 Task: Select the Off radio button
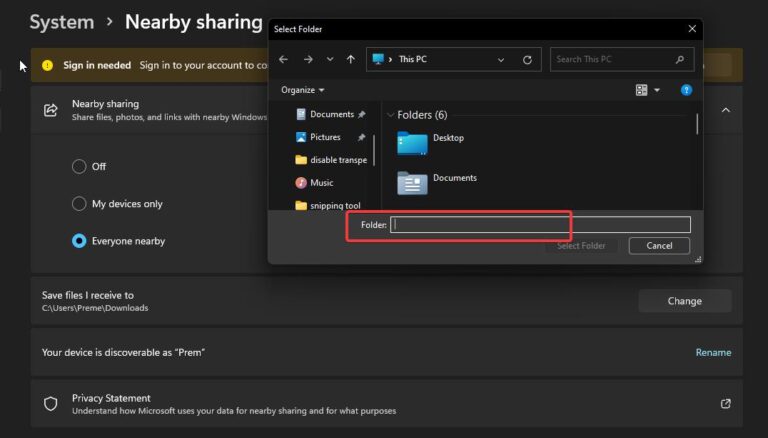(x=79, y=167)
